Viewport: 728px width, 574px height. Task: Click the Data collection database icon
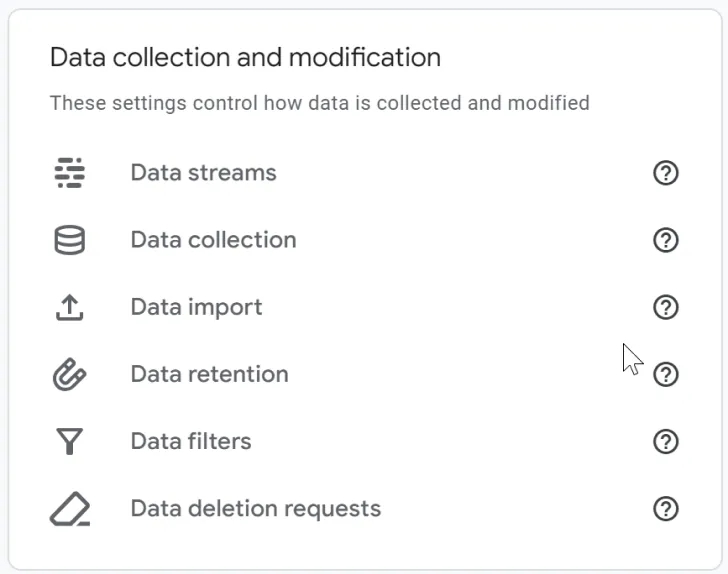[x=70, y=240]
